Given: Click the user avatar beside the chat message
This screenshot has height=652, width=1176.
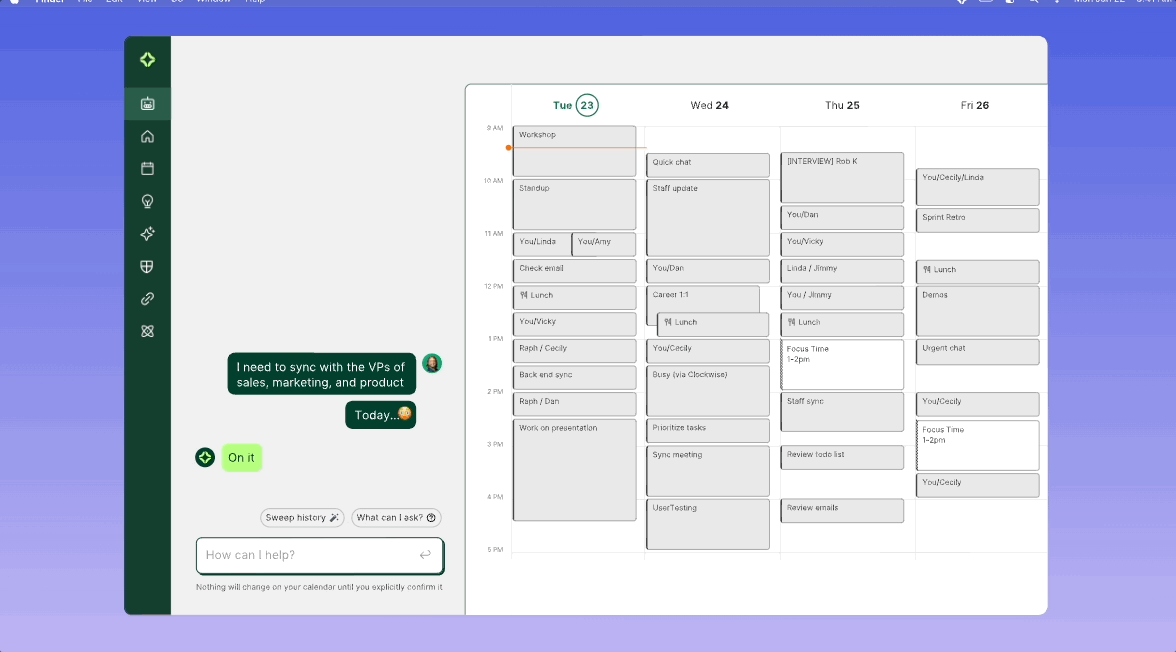Looking at the screenshot, I should (432, 364).
